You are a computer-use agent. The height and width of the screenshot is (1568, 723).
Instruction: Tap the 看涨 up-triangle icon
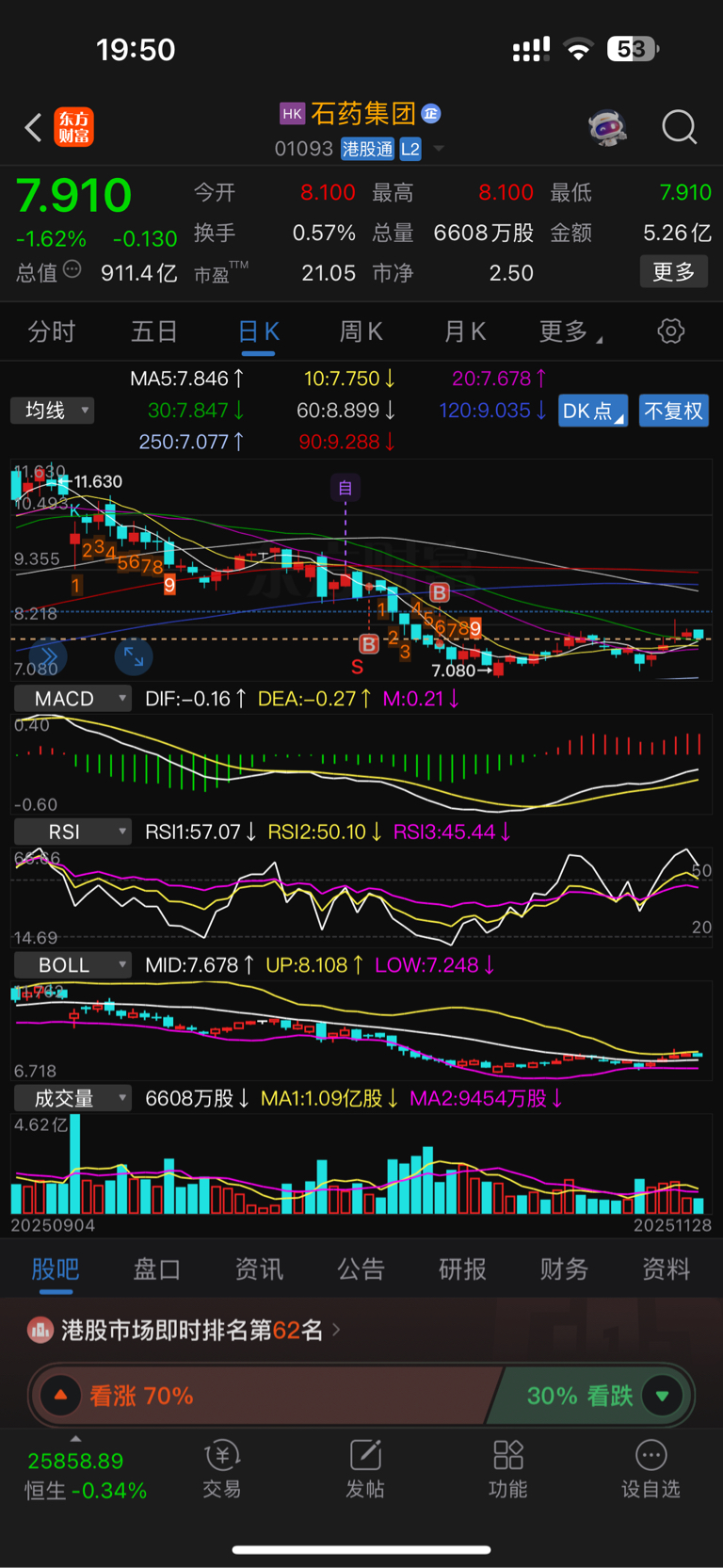[x=60, y=1395]
